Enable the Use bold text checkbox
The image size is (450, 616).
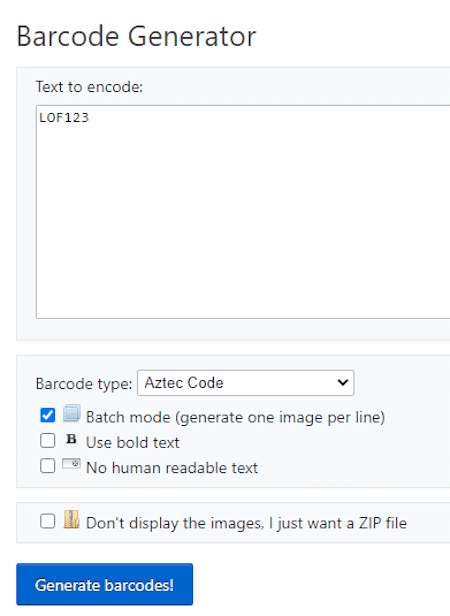[48, 440]
